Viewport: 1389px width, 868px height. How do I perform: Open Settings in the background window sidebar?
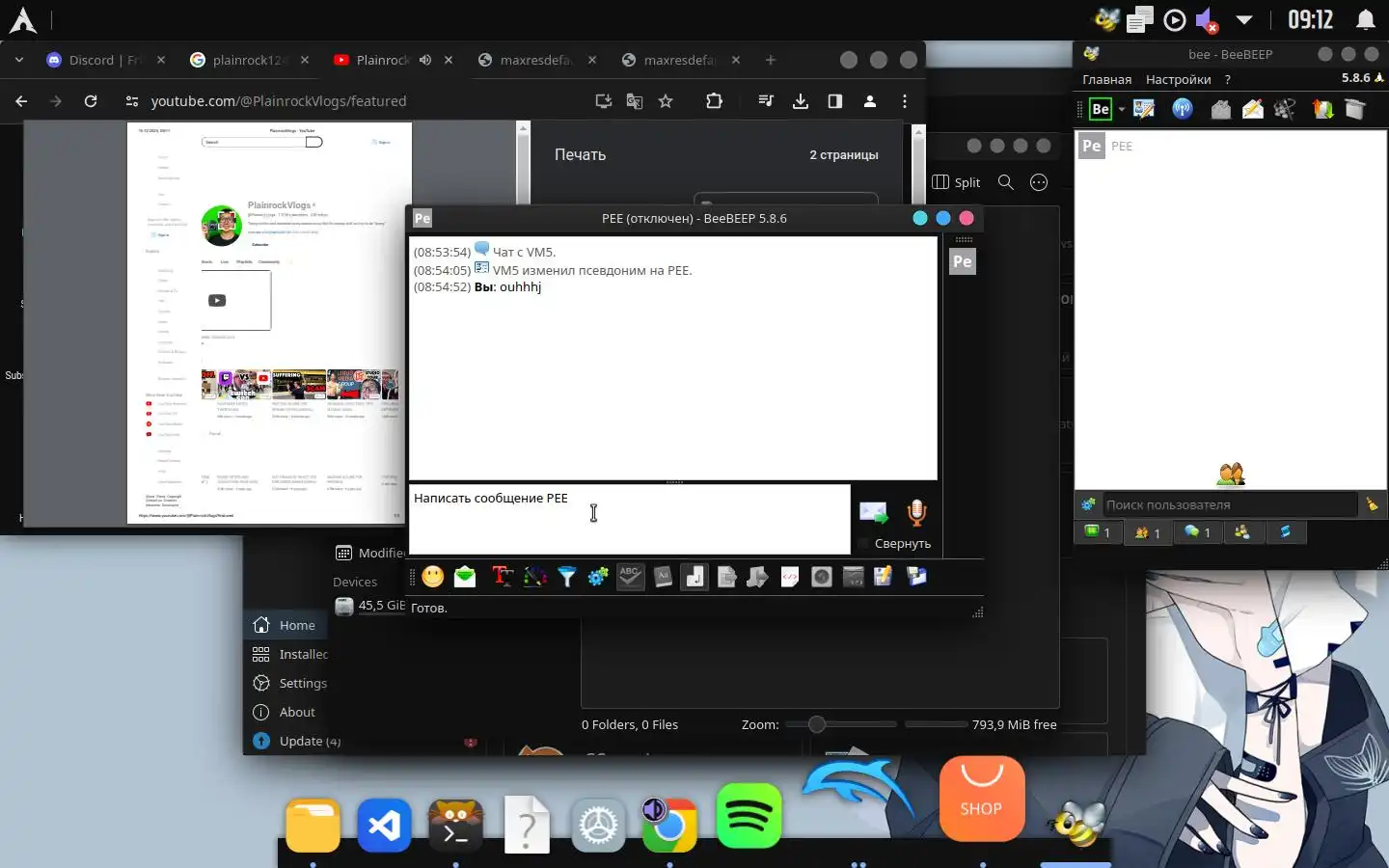point(290,683)
